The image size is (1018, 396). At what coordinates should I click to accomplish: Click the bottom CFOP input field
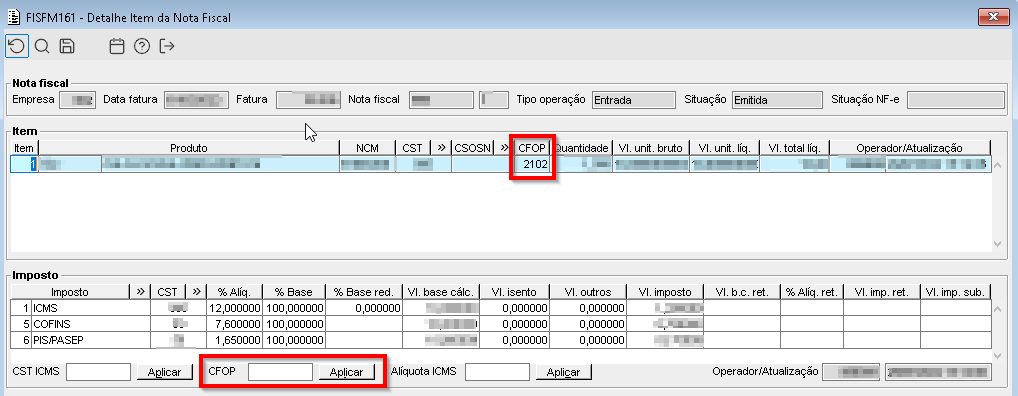click(x=280, y=372)
